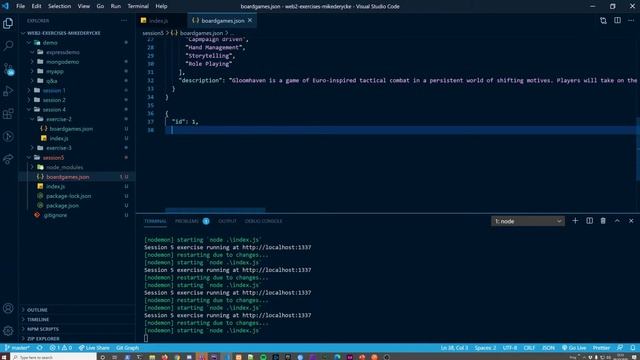640x360 pixels.
Task: Open Run and Debug view
Action: point(8,91)
